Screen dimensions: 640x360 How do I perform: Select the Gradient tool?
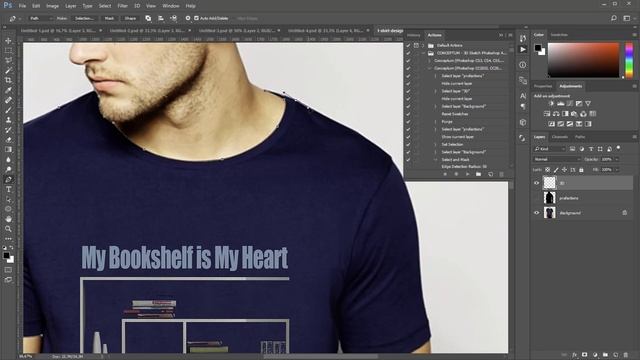[x=8, y=150]
